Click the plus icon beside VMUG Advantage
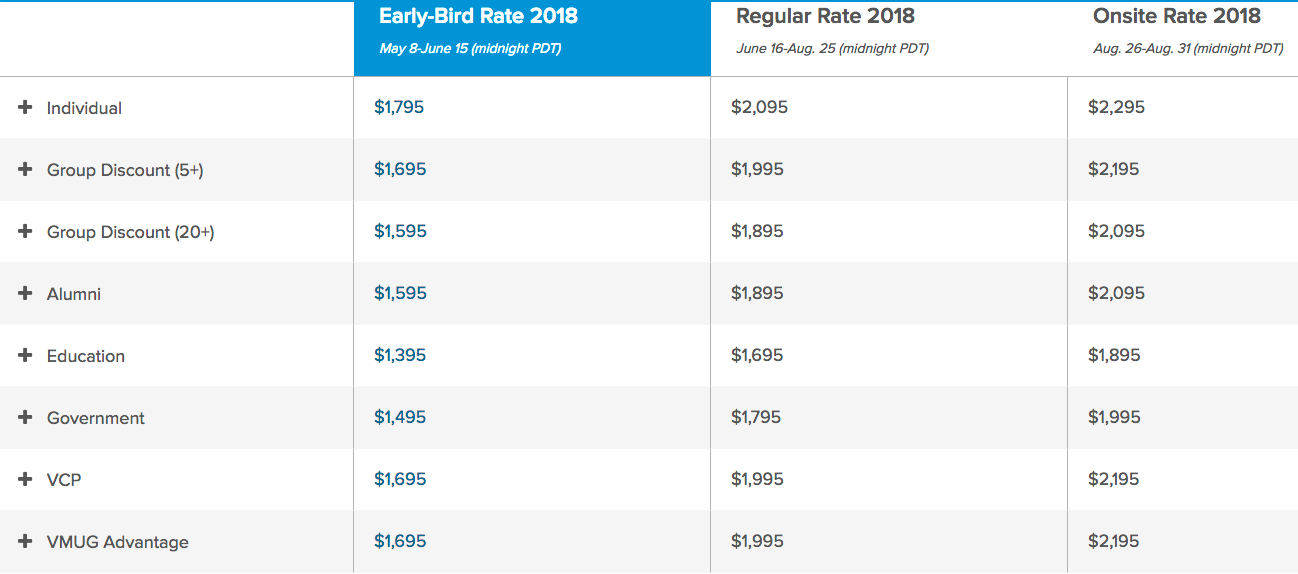Image resolution: width=1298 pixels, height=574 pixels. [25, 542]
